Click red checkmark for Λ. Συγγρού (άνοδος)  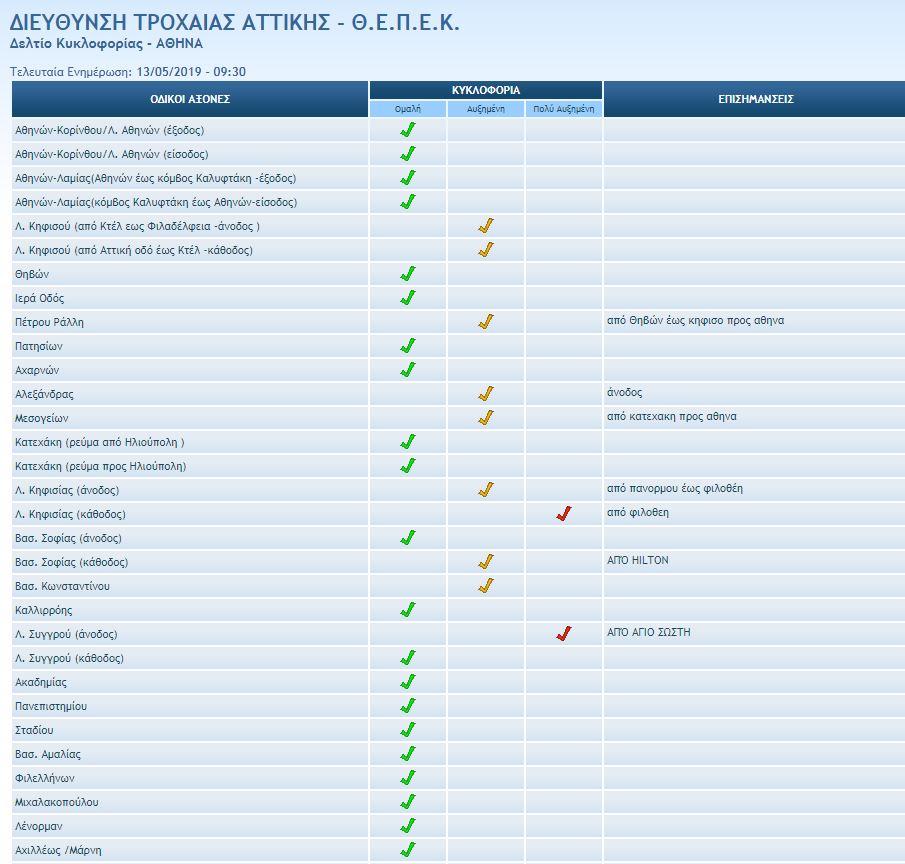pyautogui.click(x=564, y=634)
